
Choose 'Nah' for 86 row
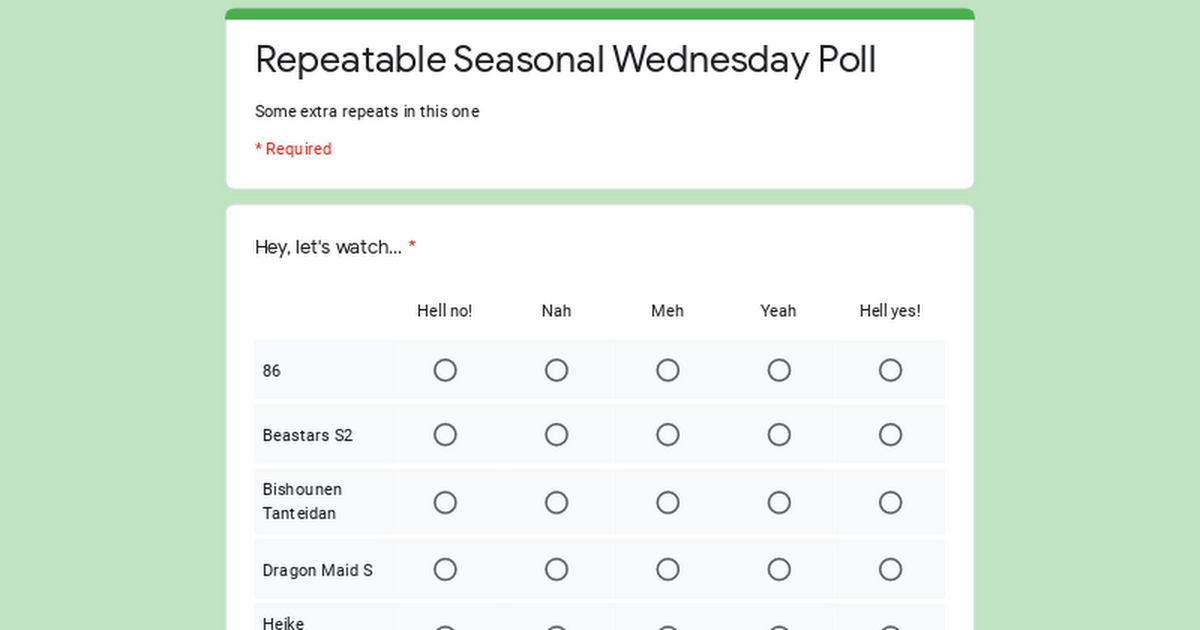[556, 371]
